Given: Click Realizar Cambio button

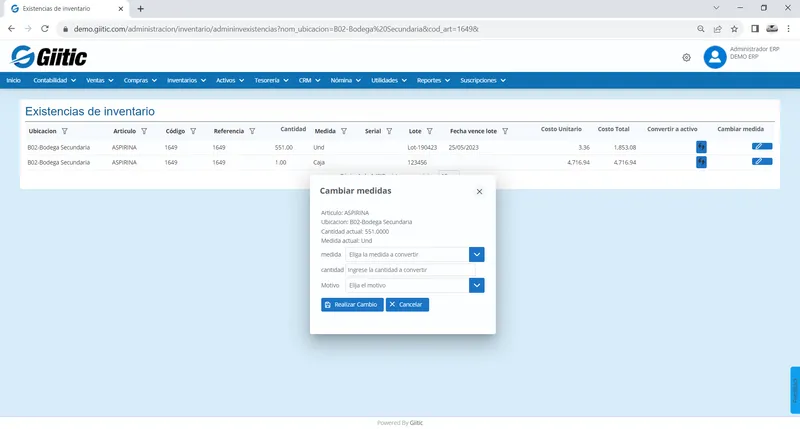Looking at the screenshot, I should [x=352, y=305].
